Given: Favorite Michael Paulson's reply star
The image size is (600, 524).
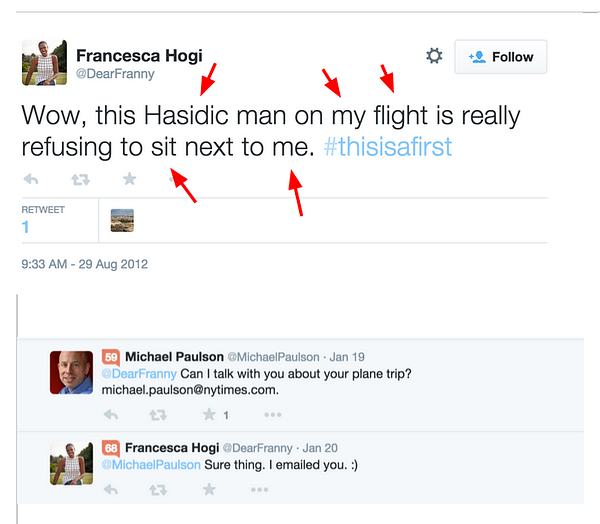Looking at the screenshot, I should tap(209, 414).
